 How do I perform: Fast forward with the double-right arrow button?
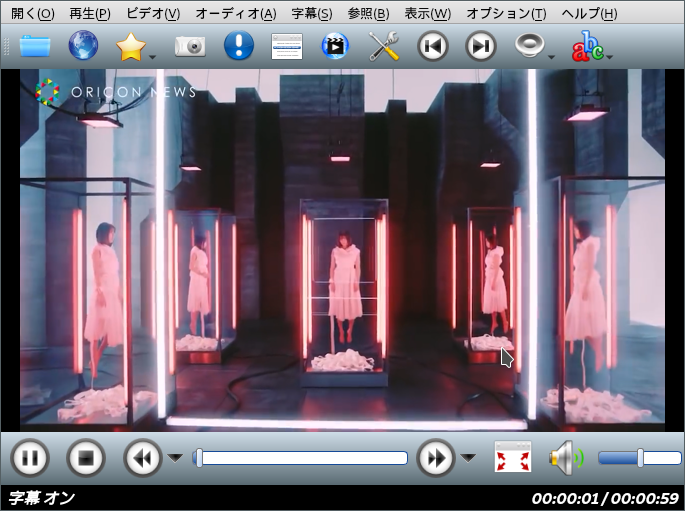(436, 458)
